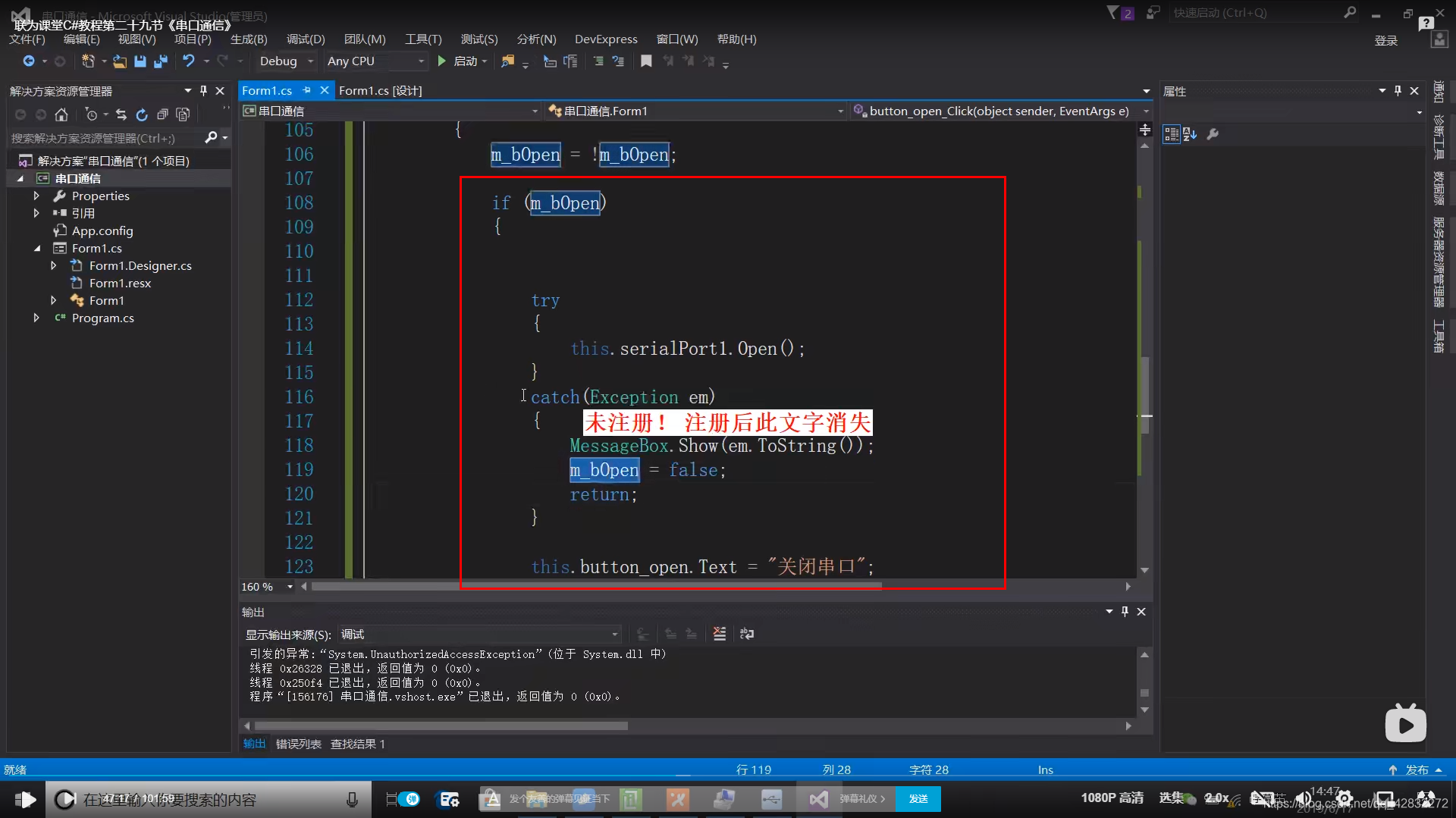This screenshot has width=1456, height=818.
Task: Toggle a bookmark with the bookmark icon
Action: tap(646, 61)
